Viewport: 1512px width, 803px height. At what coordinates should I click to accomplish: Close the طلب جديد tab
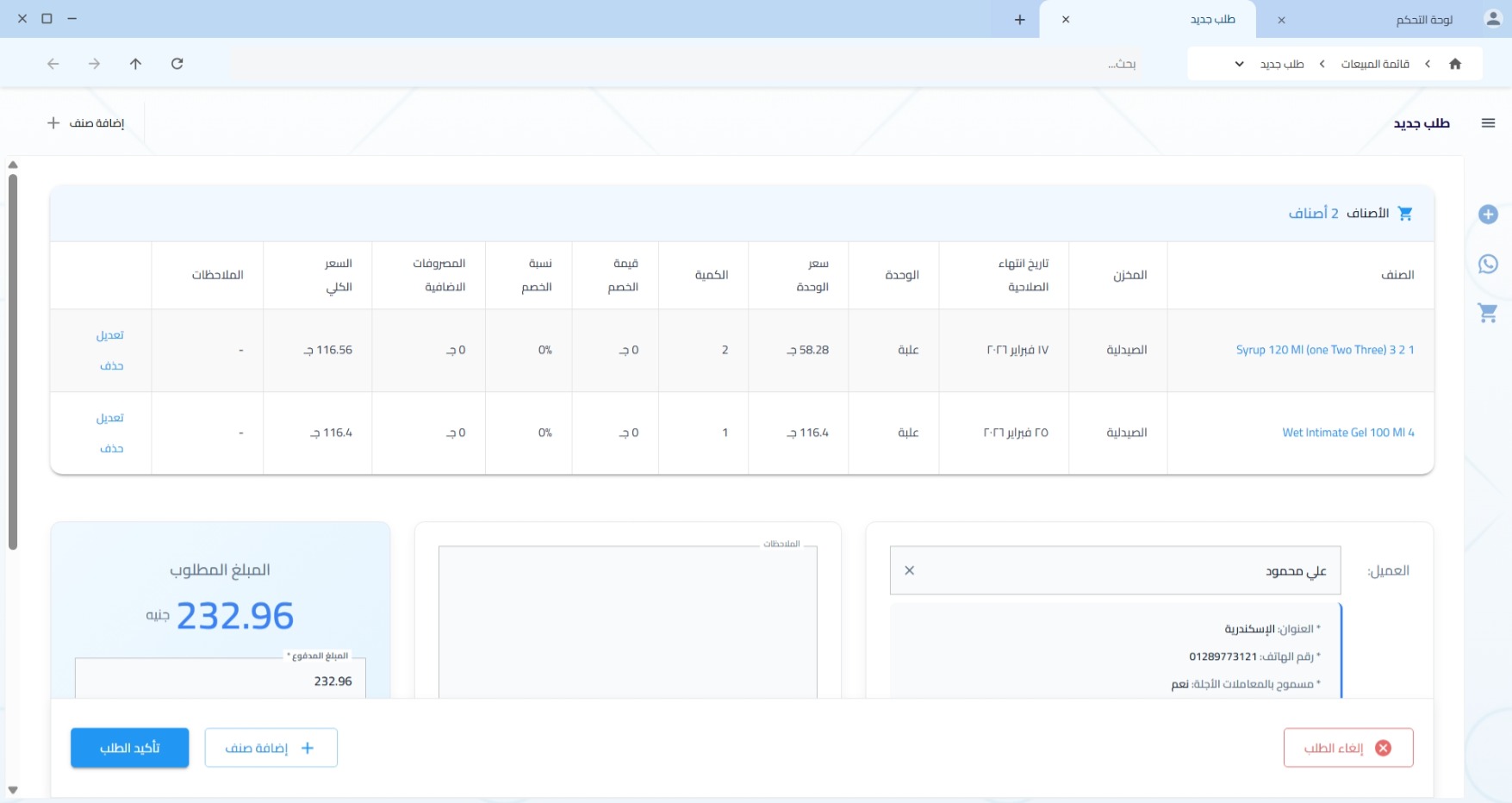pos(1066,19)
